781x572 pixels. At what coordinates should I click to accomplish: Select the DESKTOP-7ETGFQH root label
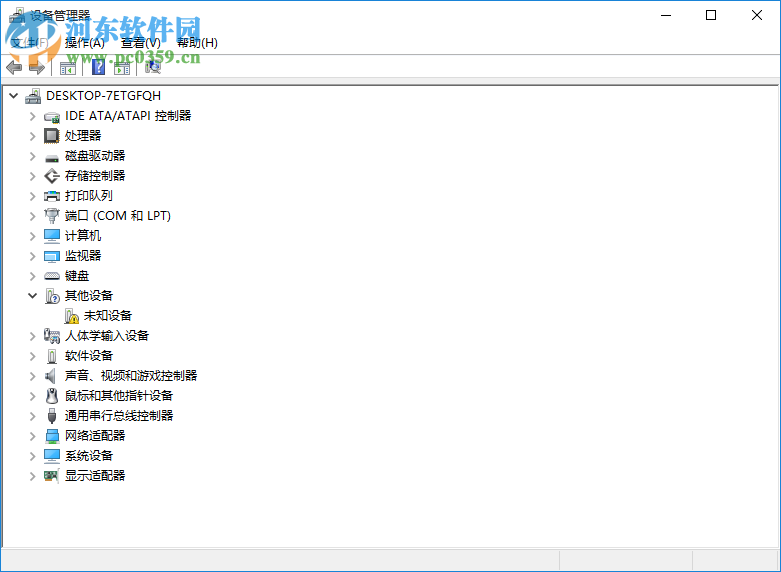(x=104, y=96)
